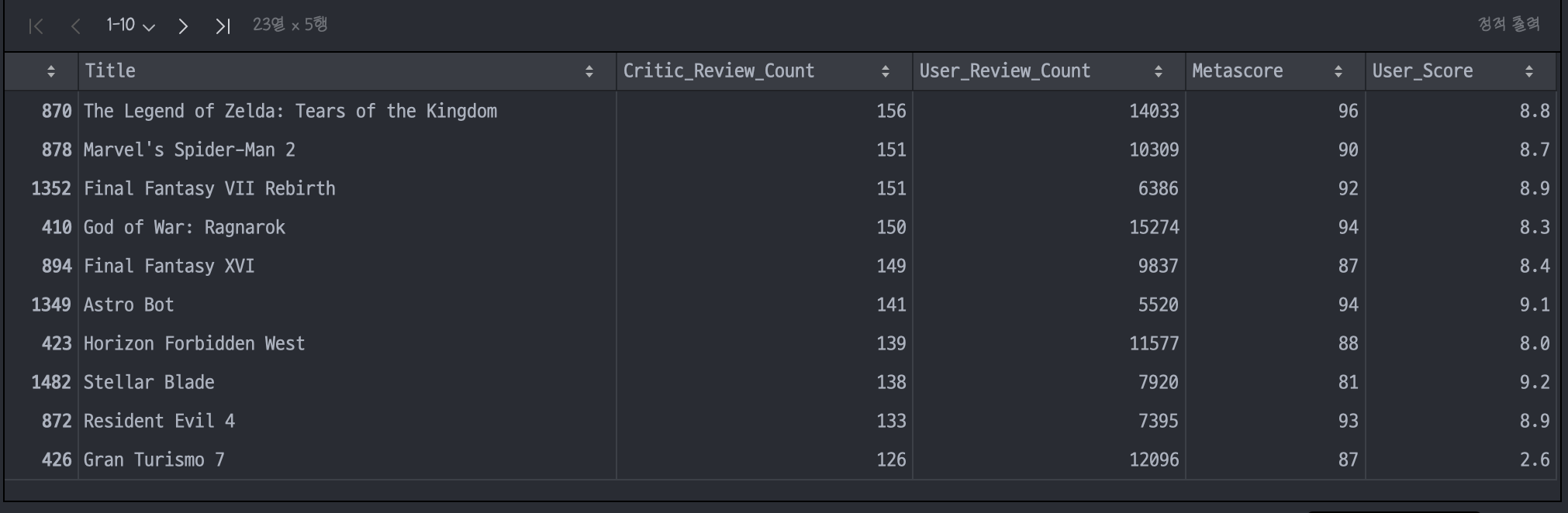Click row index 872
1568x513 pixels.
pyautogui.click(x=57, y=421)
